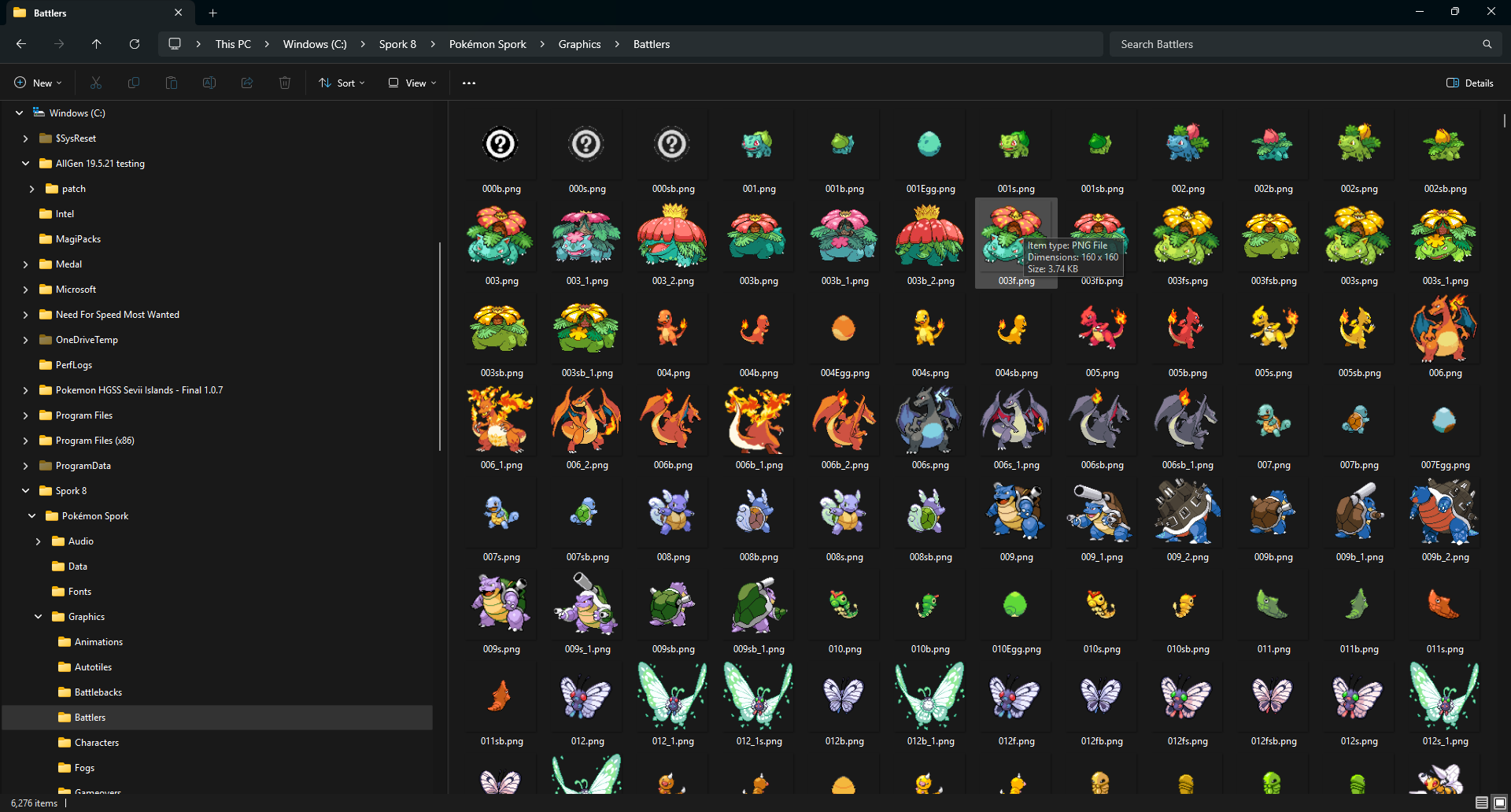Screen dimensions: 1511x812
Task: Select the MagiPacks folder in tree
Action: (78, 239)
